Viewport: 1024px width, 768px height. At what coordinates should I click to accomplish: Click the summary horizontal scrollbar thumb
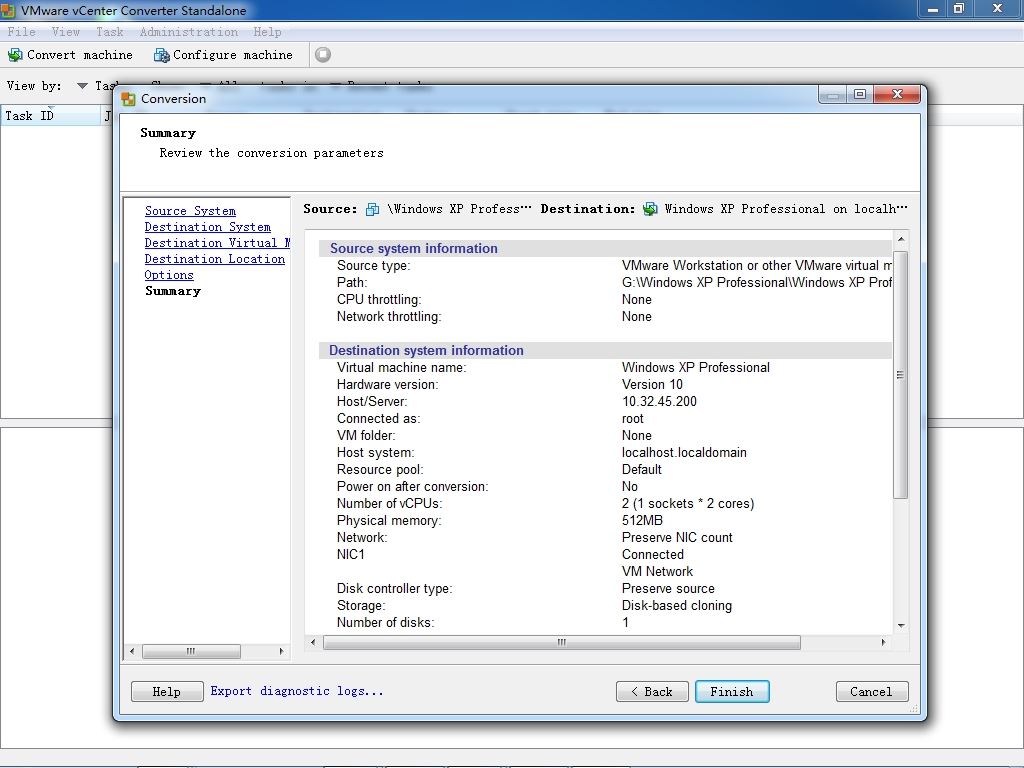(562, 643)
